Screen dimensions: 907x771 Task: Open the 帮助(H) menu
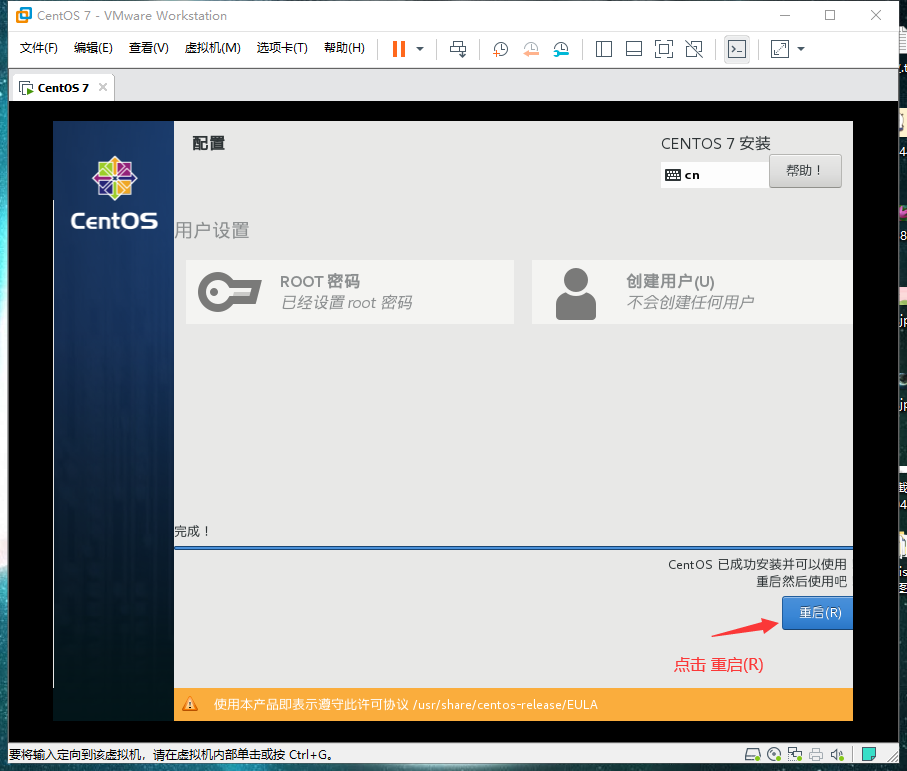click(x=344, y=48)
